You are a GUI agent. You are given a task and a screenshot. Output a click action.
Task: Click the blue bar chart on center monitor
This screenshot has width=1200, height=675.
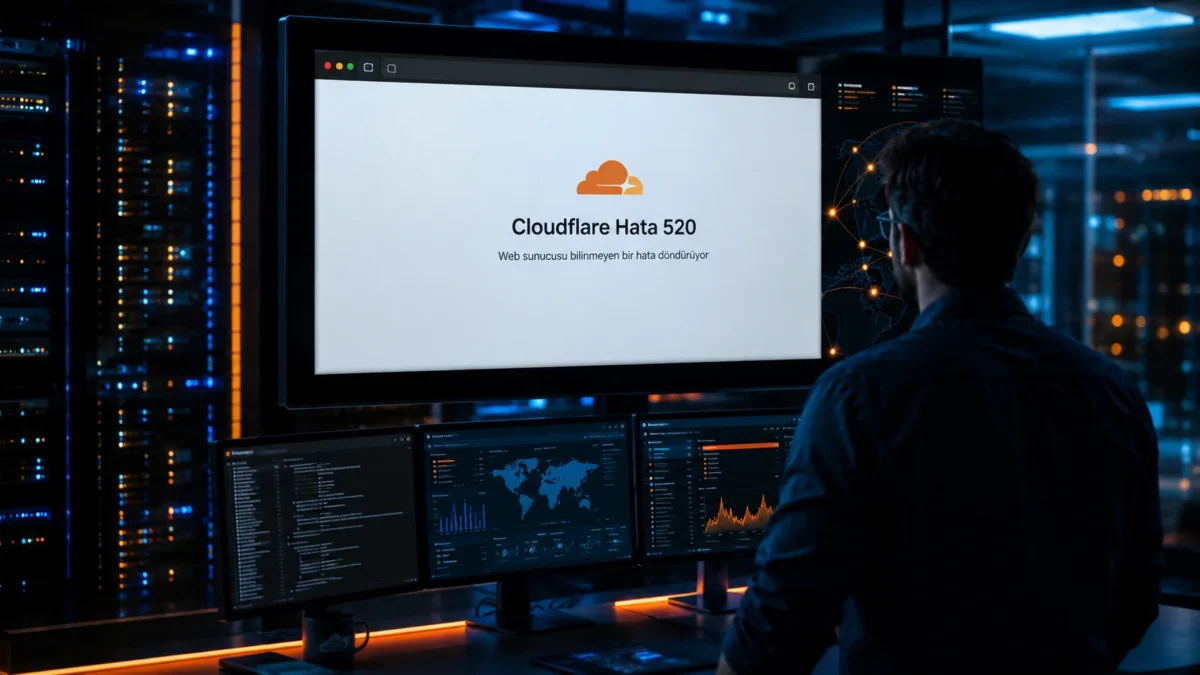click(461, 516)
